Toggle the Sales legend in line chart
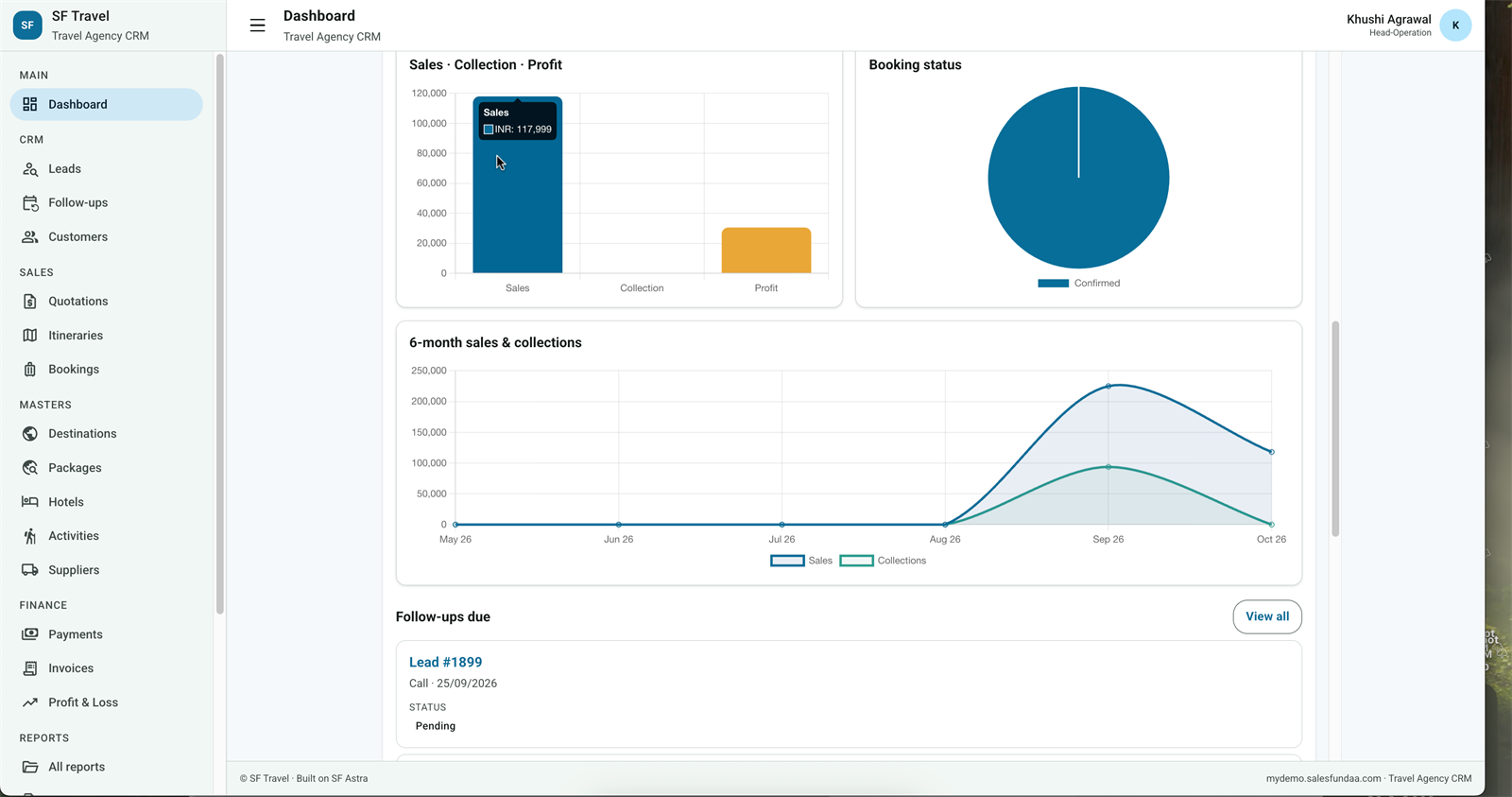The width and height of the screenshot is (1512, 797). coord(801,561)
